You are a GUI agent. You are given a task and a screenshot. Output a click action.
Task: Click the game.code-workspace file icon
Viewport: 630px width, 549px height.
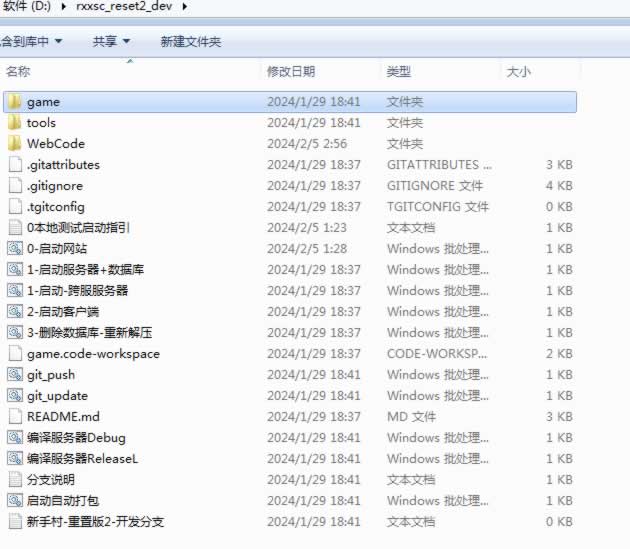tap(15, 353)
